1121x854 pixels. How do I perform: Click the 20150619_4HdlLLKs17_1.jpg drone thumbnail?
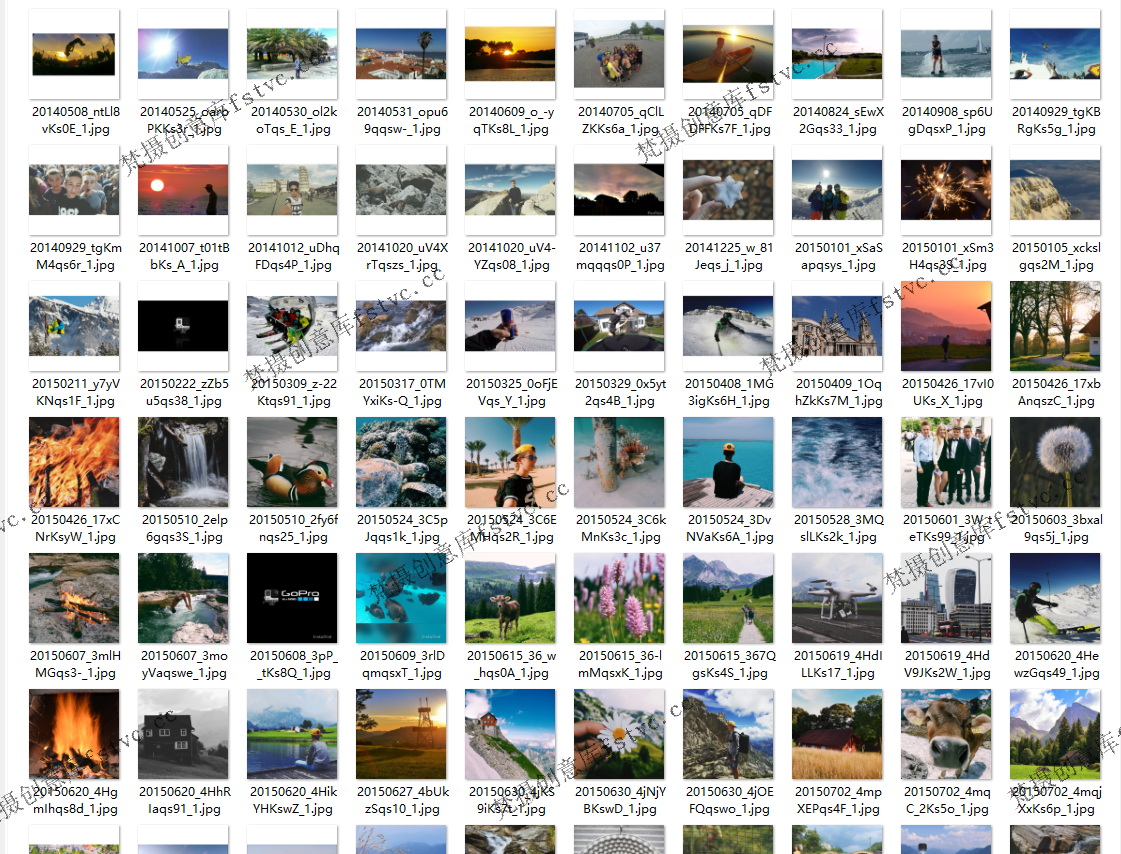pyautogui.click(x=837, y=598)
